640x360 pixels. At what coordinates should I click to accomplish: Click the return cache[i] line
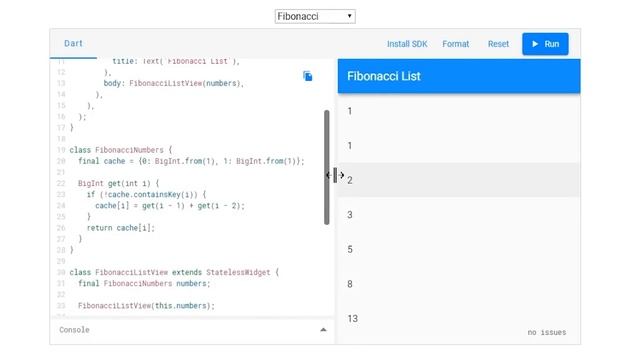(121, 228)
